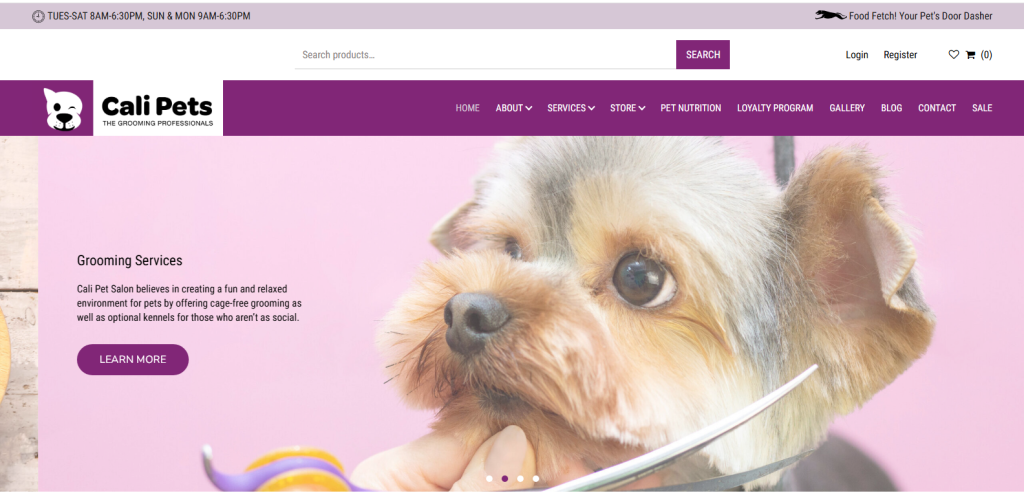This screenshot has height=502, width=1024.
Task: Focus the Search products input field
Action: point(485,55)
